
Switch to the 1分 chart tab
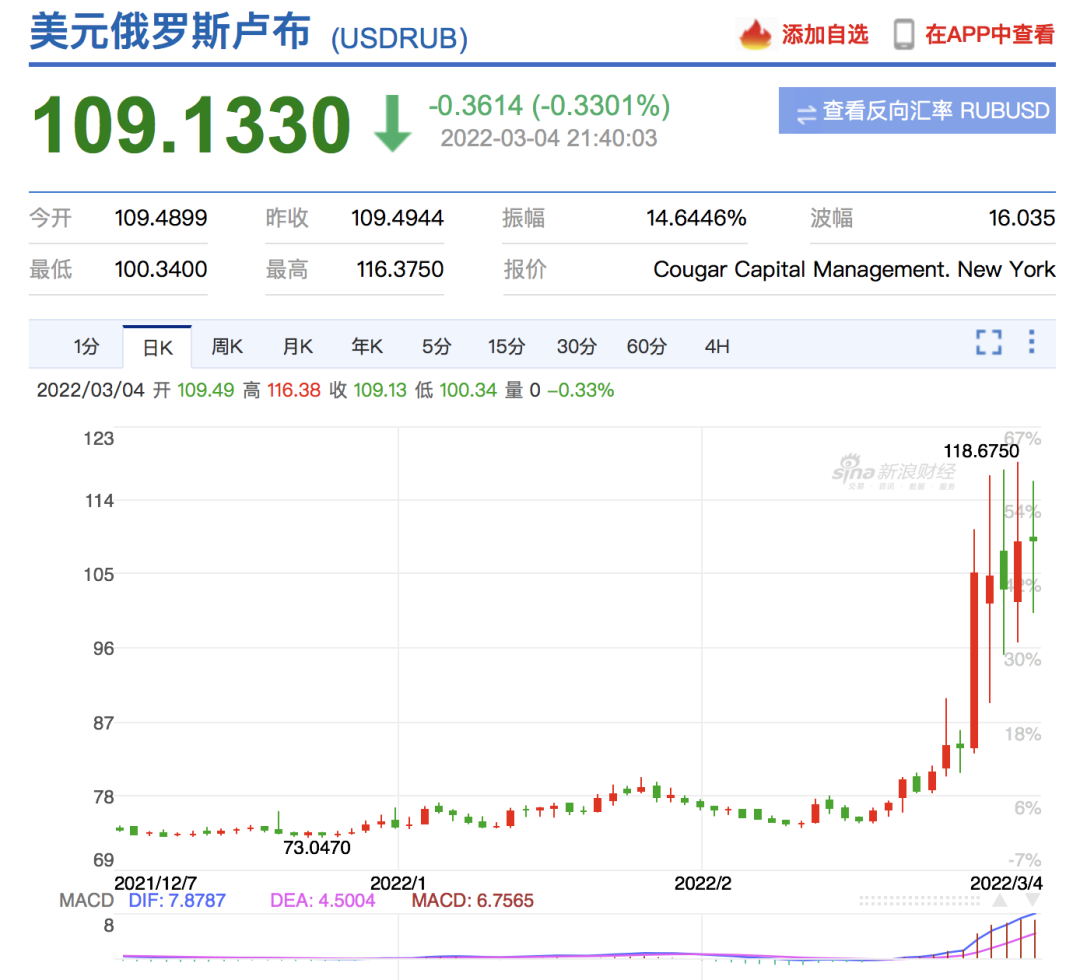pyautogui.click(x=86, y=346)
